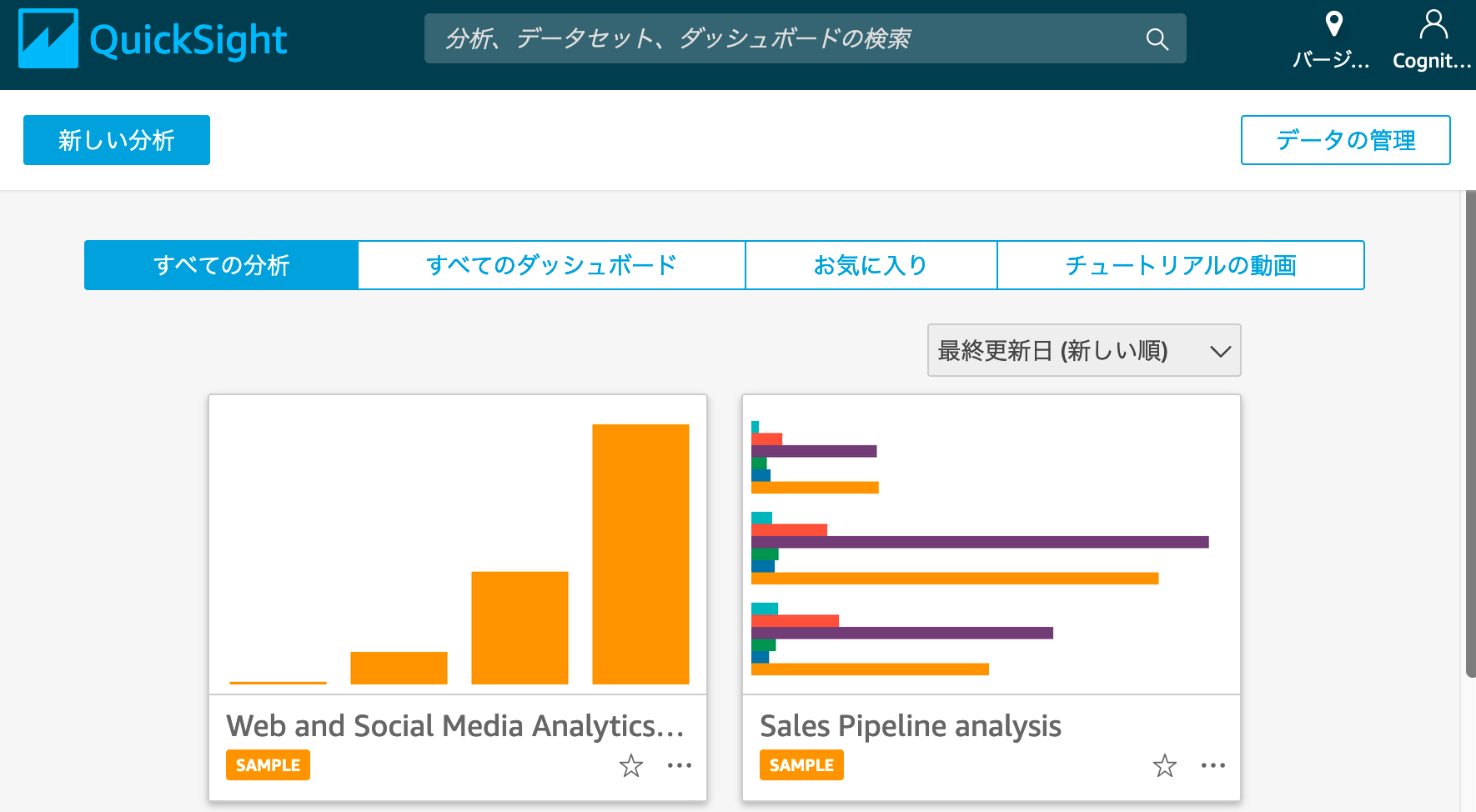Switch to the すべてのダッシュボード tab
This screenshot has height=812, width=1476.
(x=551, y=264)
